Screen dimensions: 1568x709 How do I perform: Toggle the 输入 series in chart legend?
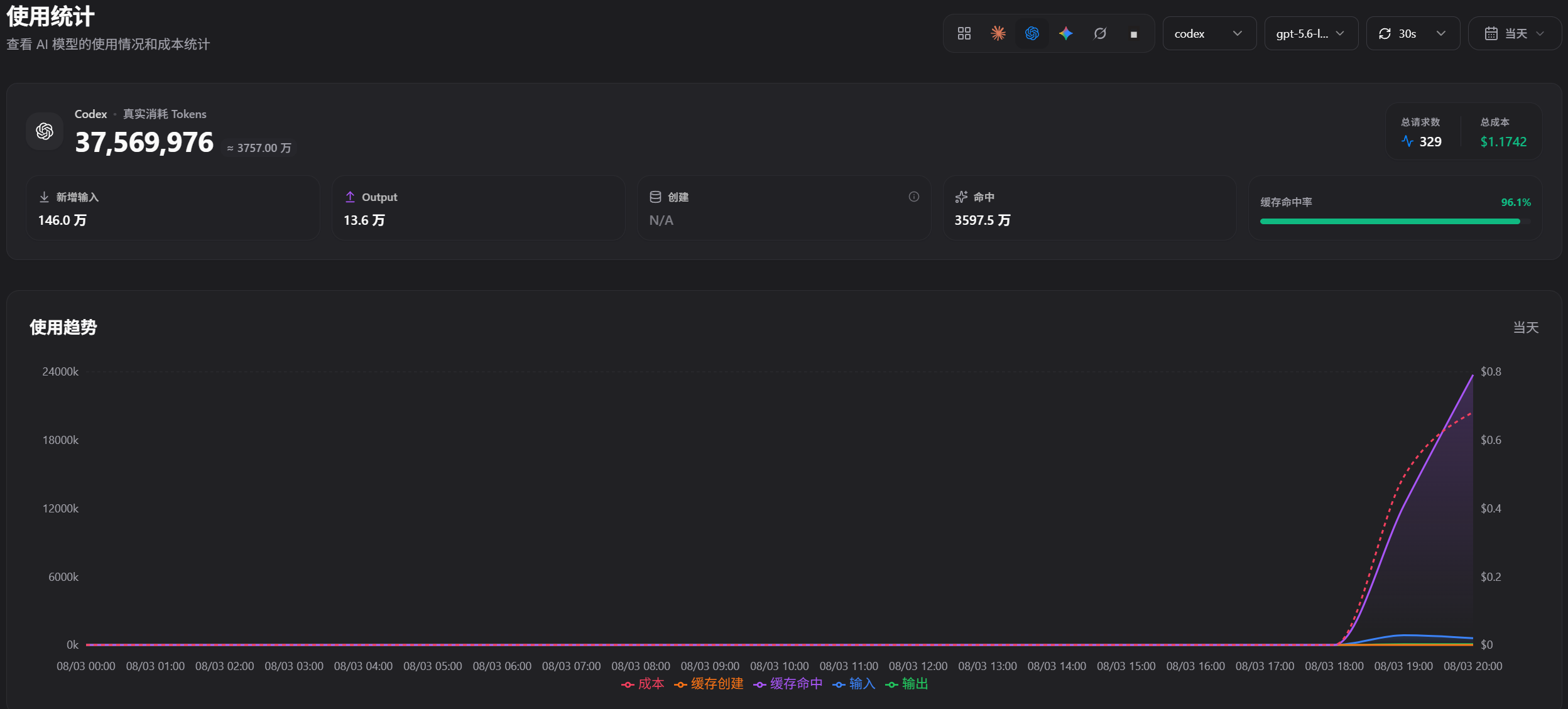854,684
